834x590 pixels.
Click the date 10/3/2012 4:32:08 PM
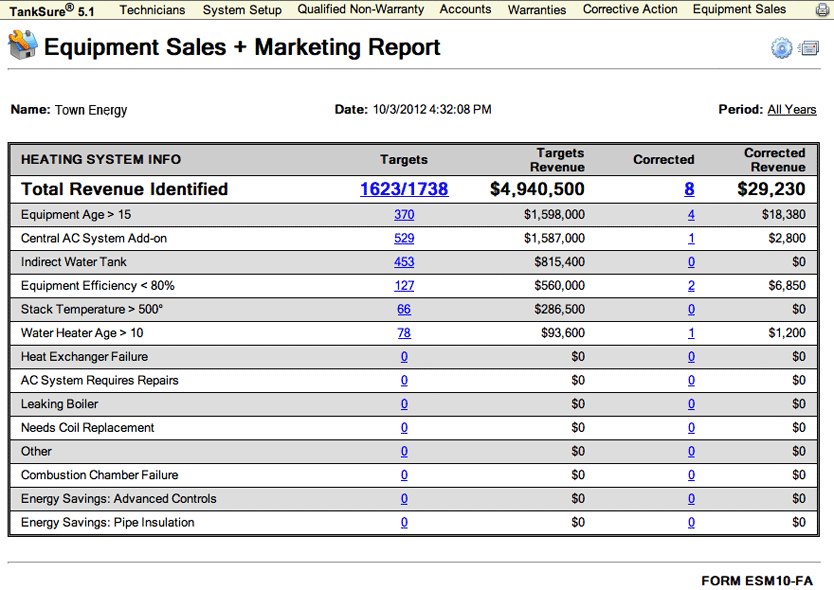[x=432, y=110]
